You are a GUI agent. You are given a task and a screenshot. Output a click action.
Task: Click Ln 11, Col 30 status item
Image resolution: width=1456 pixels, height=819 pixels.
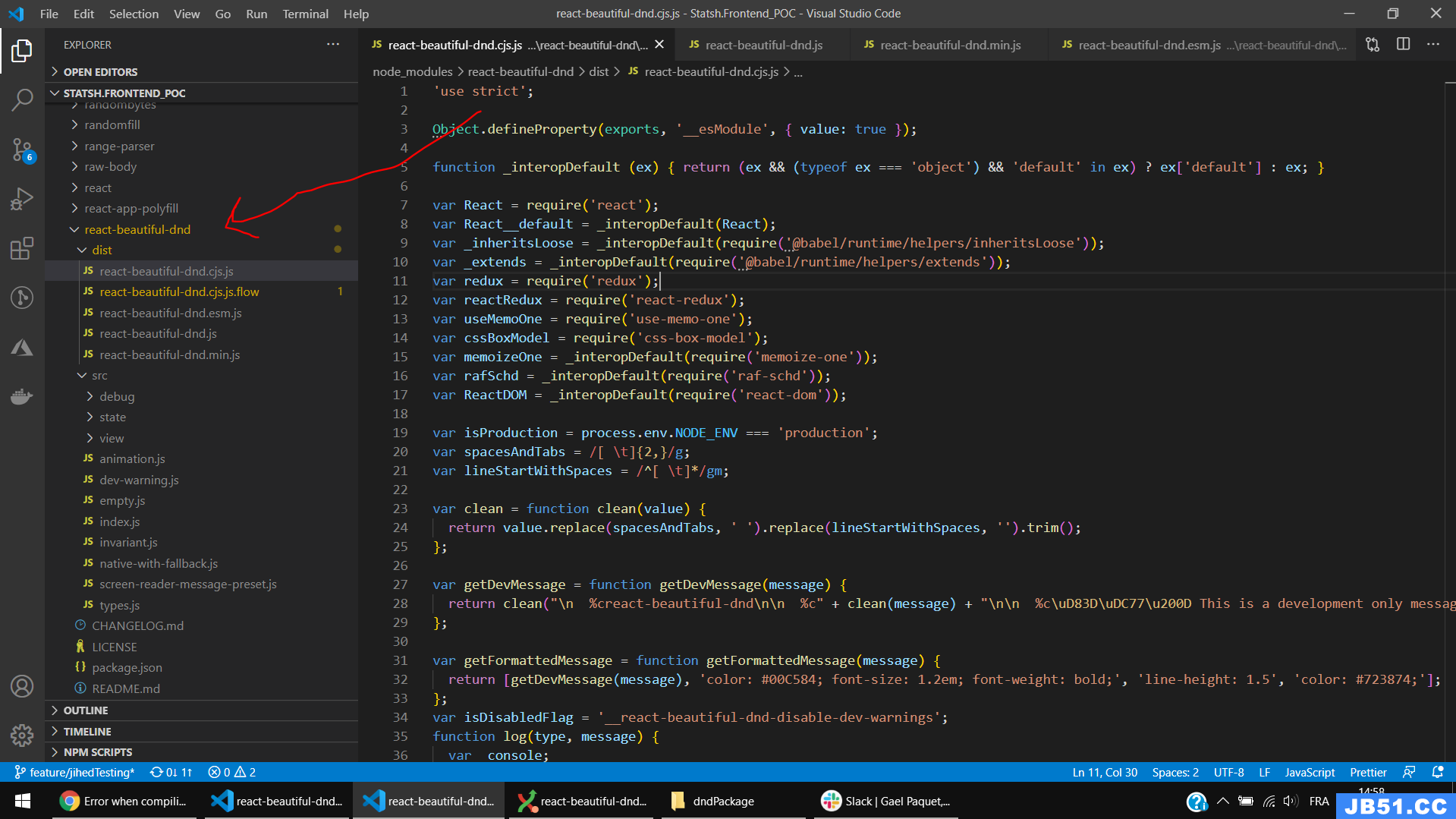(x=1105, y=772)
